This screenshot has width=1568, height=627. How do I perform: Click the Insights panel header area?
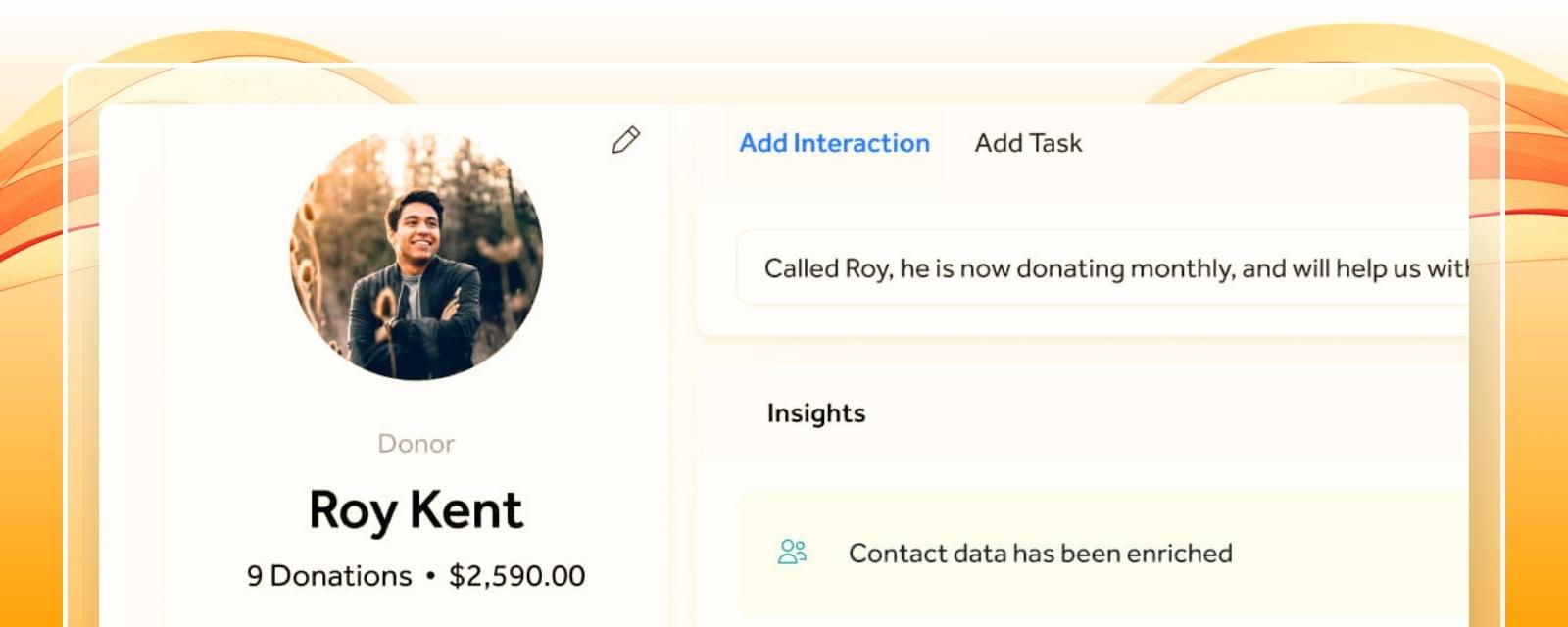point(1083,413)
